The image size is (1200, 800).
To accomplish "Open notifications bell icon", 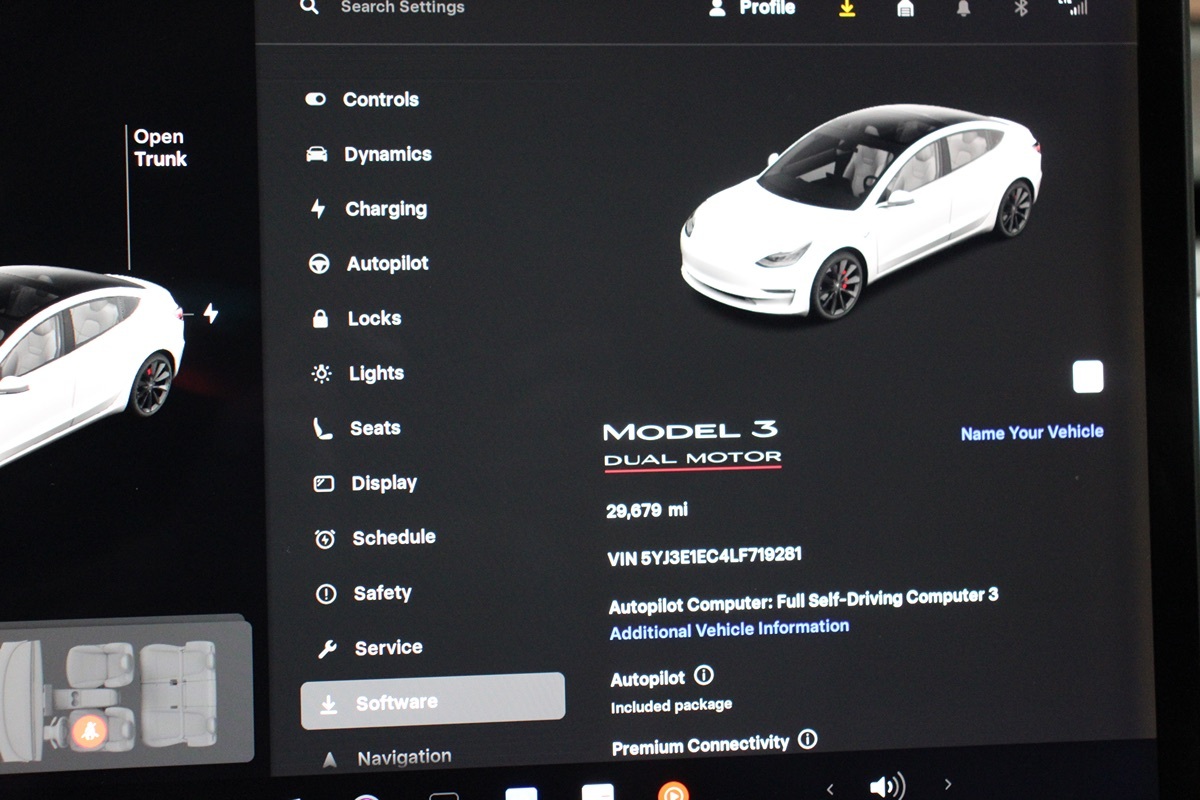I will [x=964, y=8].
